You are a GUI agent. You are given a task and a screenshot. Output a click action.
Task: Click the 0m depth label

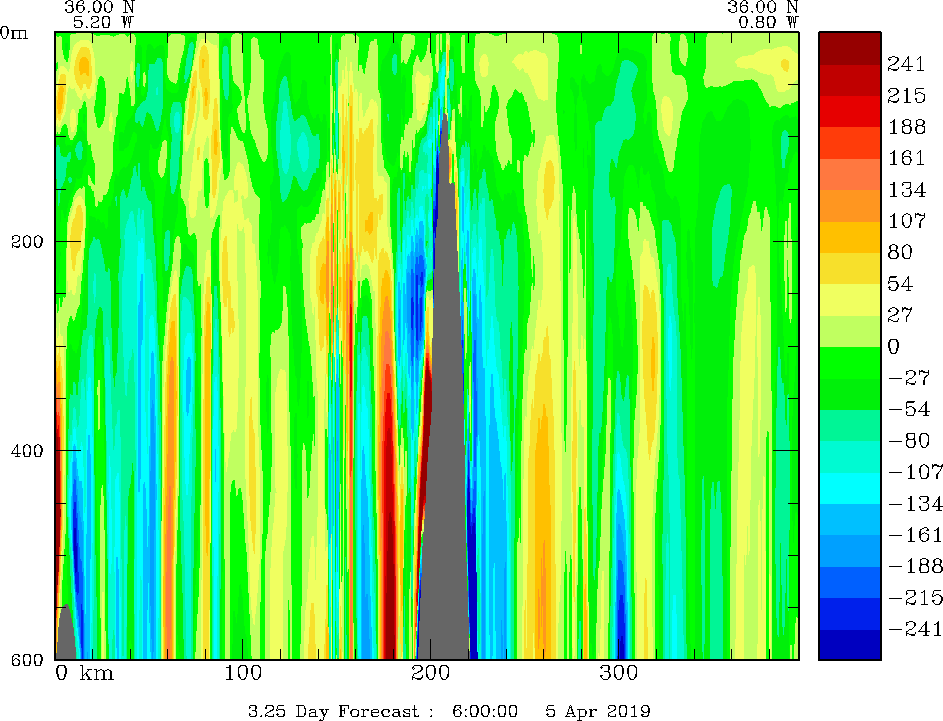point(14,32)
